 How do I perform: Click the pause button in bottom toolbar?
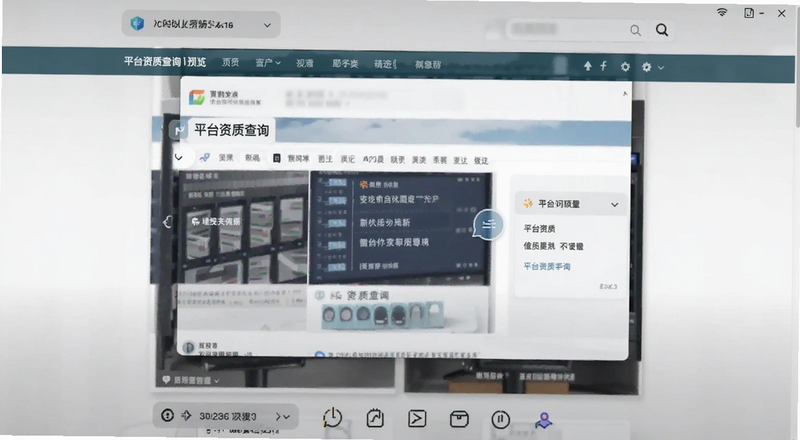tap(501, 420)
